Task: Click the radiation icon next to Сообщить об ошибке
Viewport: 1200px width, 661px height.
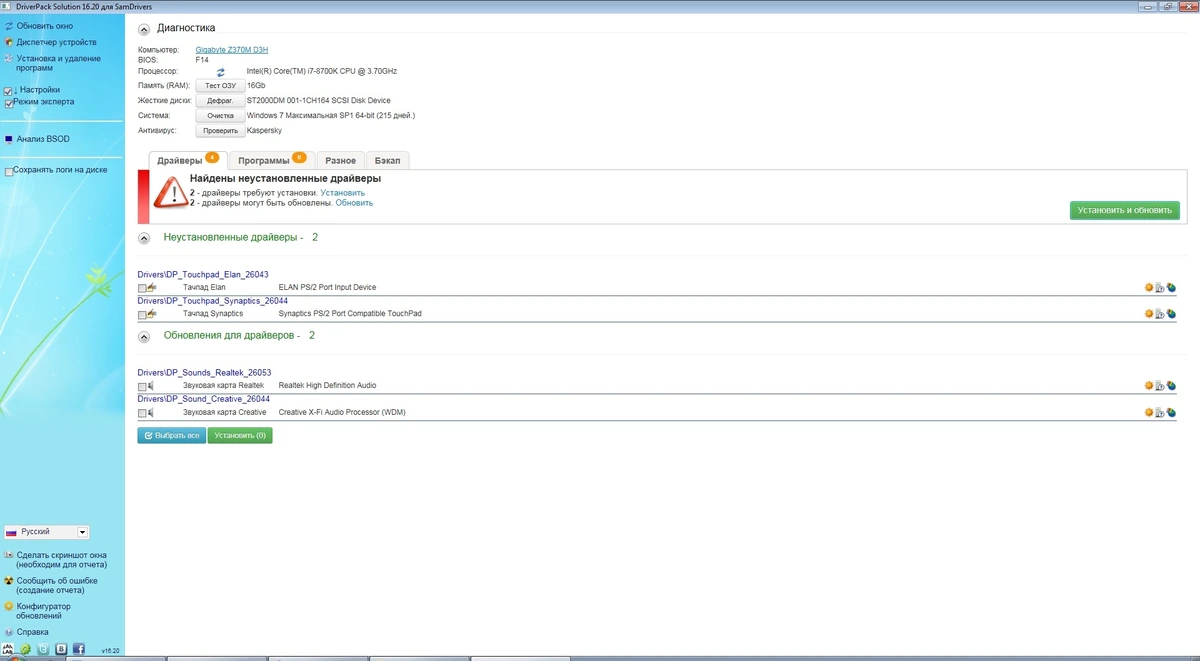Action: click(9, 580)
